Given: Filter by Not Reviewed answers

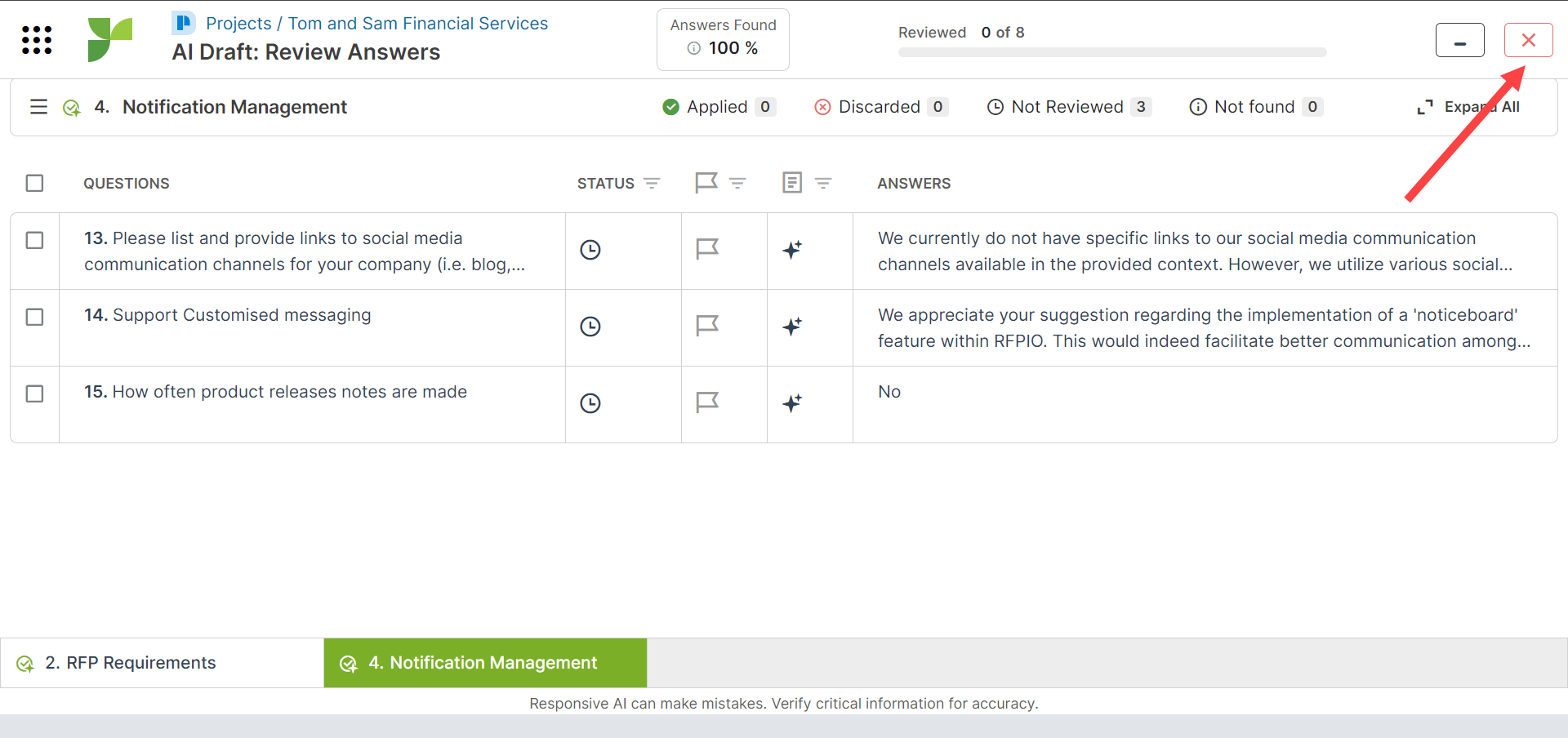Looking at the screenshot, I should pyautogui.click(x=1068, y=107).
